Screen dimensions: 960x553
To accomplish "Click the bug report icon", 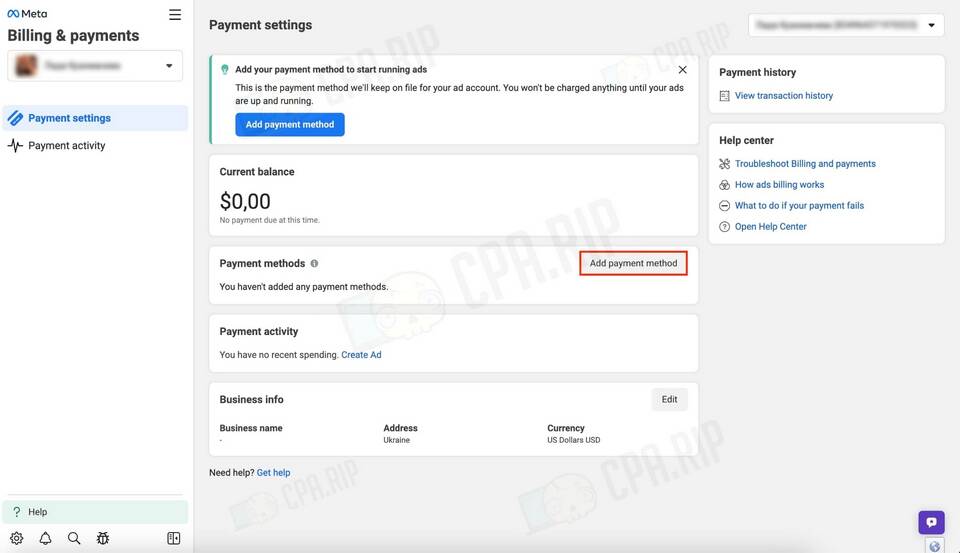I will [x=103, y=538].
